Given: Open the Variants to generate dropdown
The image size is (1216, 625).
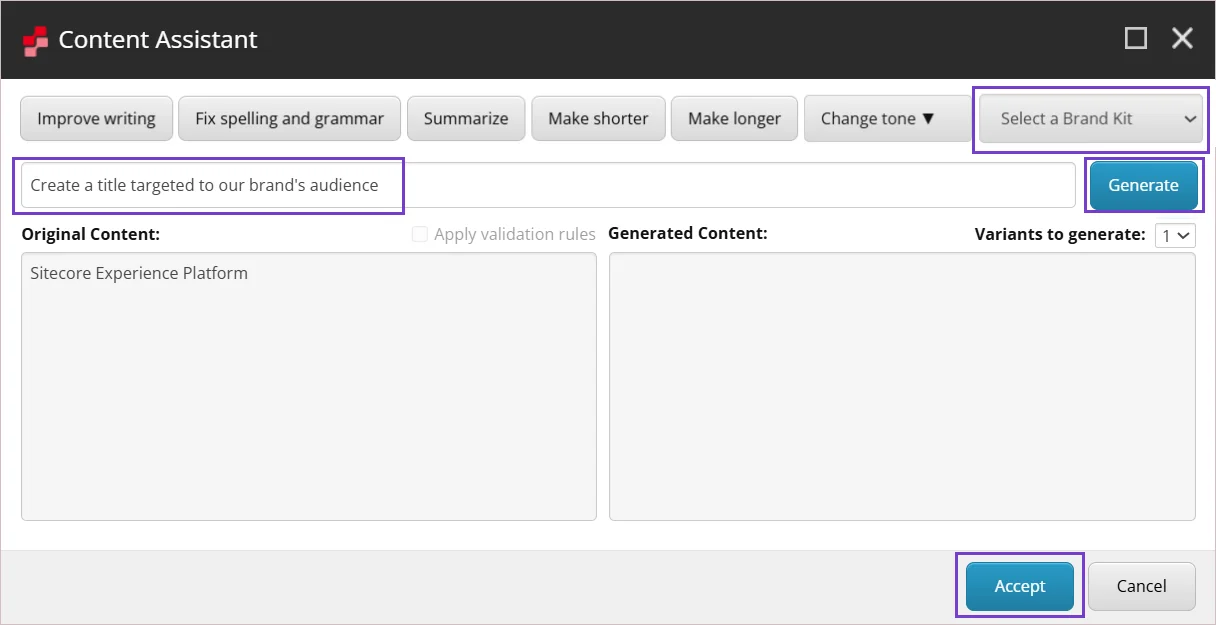Looking at the screenshot, I should pos(1175,235).
